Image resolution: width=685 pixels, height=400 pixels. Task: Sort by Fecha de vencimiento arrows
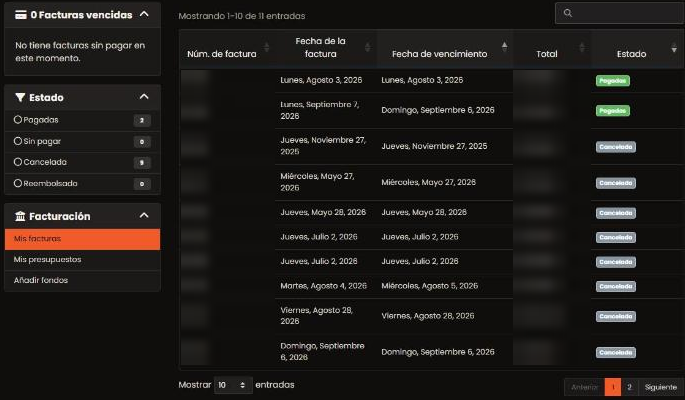pyautogui.click(x=505, y=47)
